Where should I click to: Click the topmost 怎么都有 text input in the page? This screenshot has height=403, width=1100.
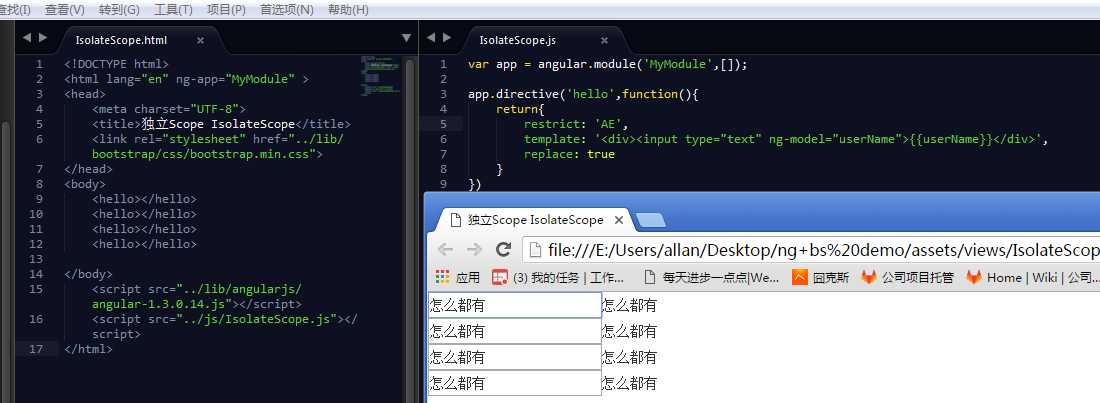click(514, 305)
